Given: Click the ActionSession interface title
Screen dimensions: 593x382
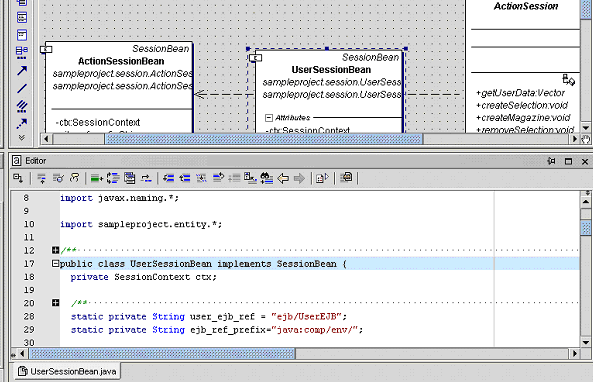Looking at the screenshot, I should coord(526,6).
